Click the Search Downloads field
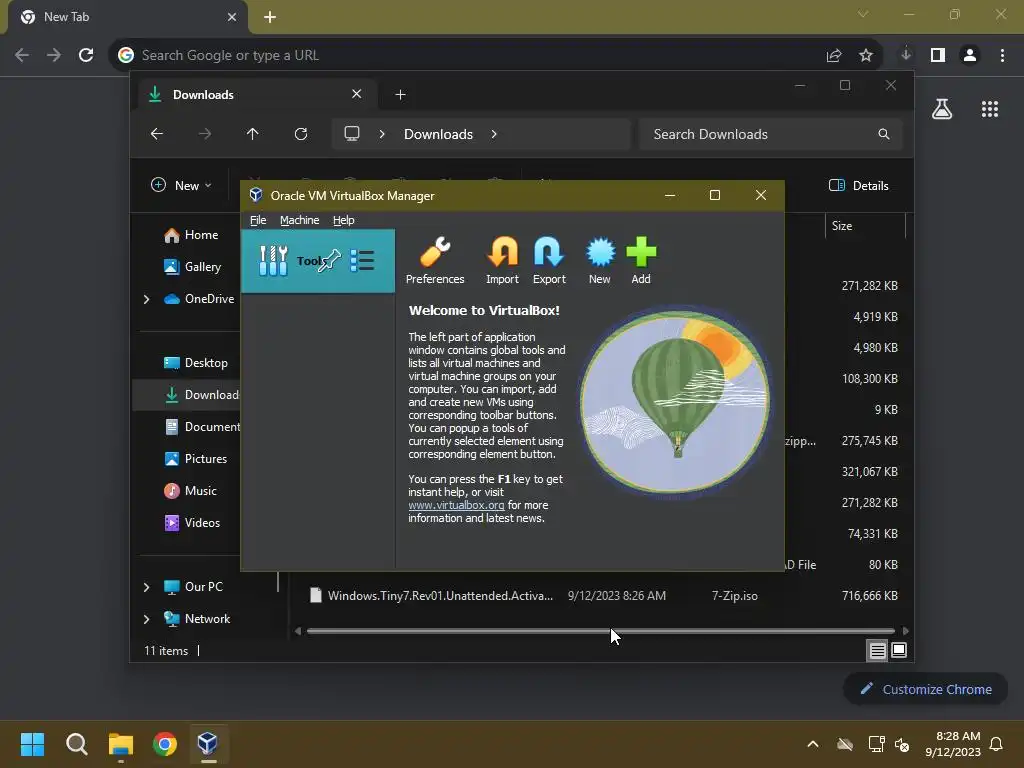This screenshot has width=1024, height=768. click(x=771, y=134)
